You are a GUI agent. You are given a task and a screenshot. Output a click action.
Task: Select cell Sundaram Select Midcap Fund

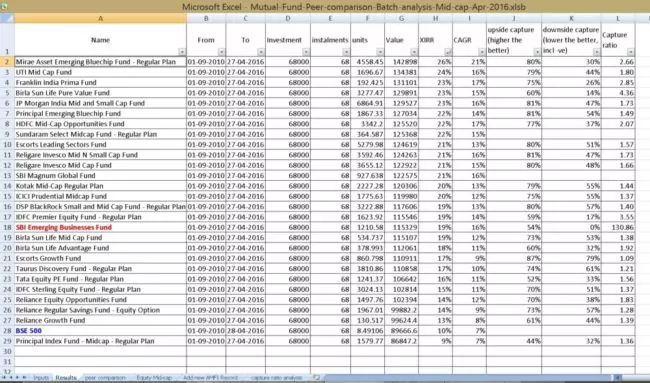tap(101, 134)
